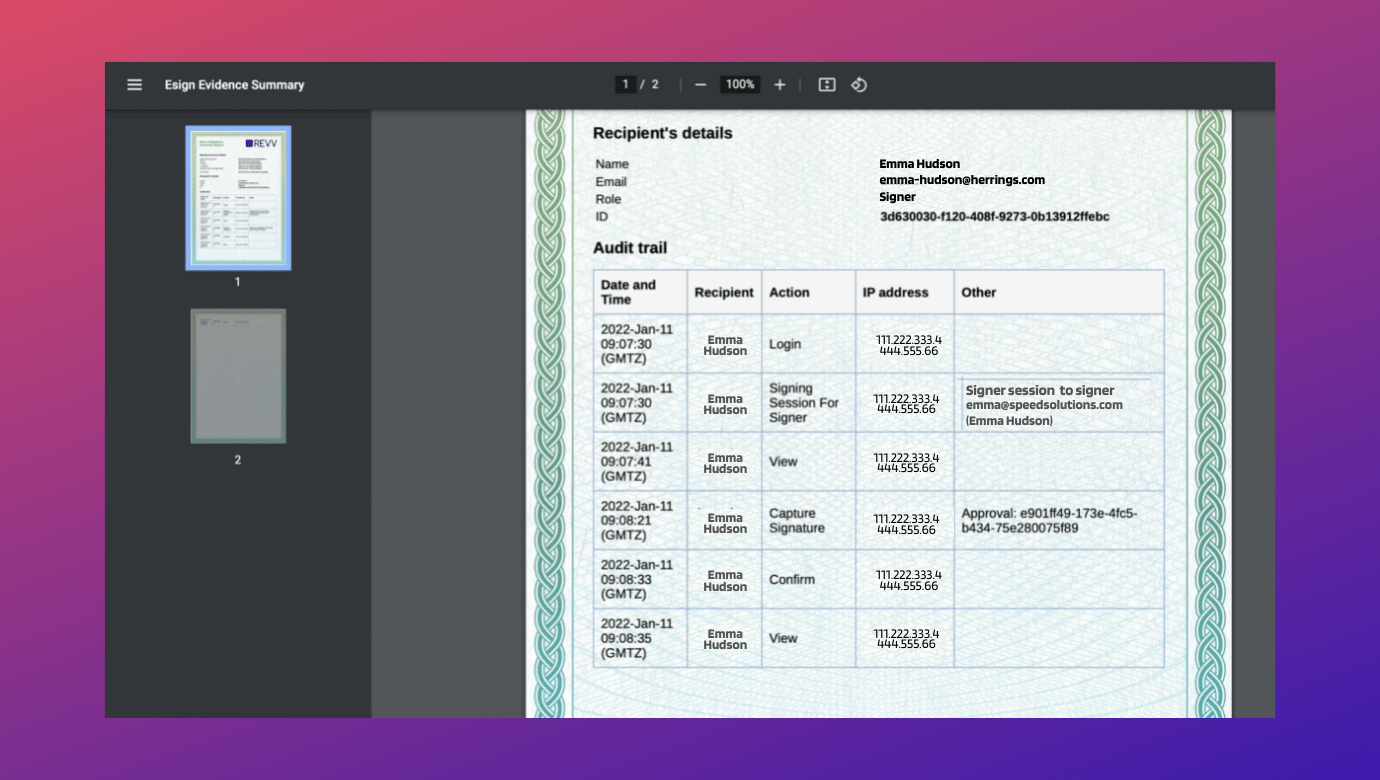Click the Approval ID text in the table
Screen dimensions: 1380x780
pos(1049,520)
